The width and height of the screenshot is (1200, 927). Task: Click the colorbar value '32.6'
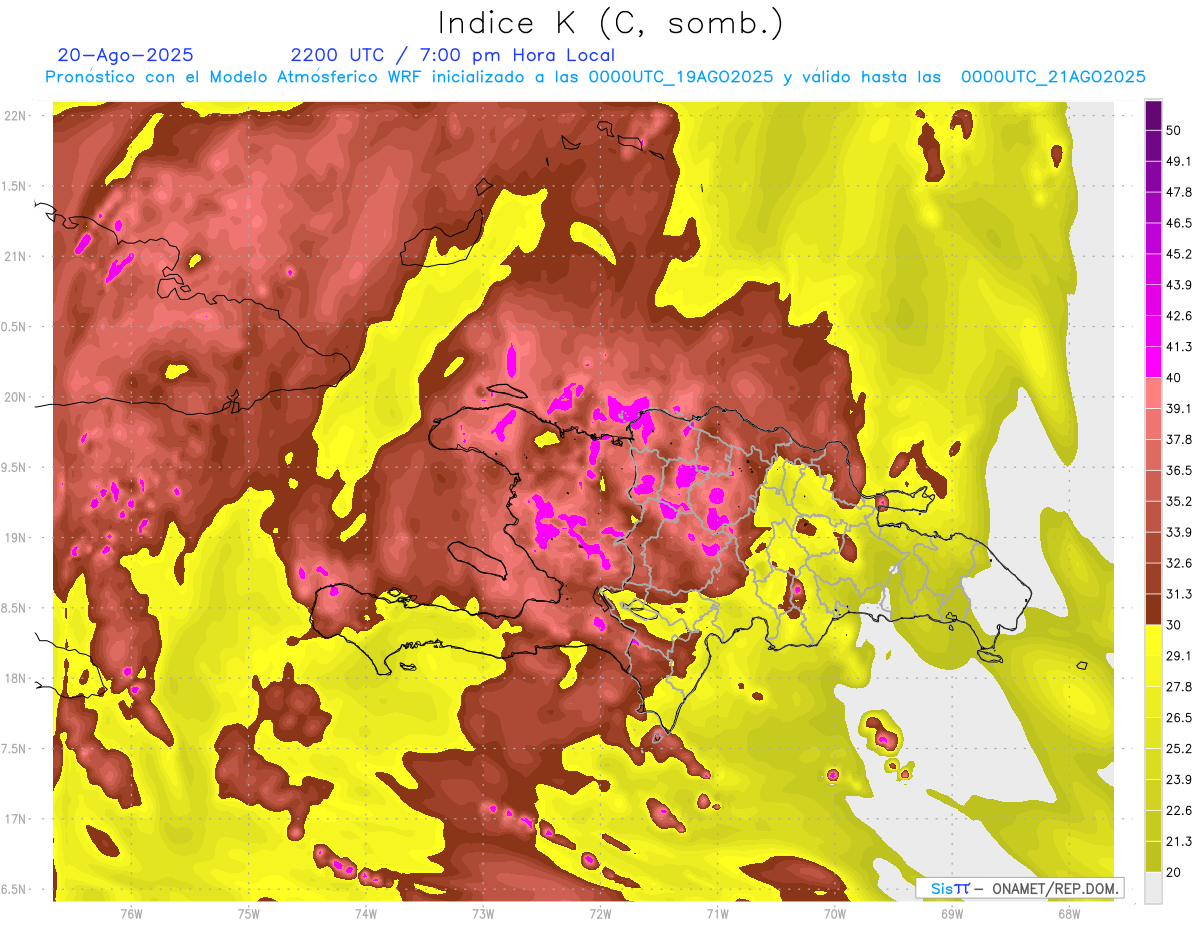tap(1178, 563)
